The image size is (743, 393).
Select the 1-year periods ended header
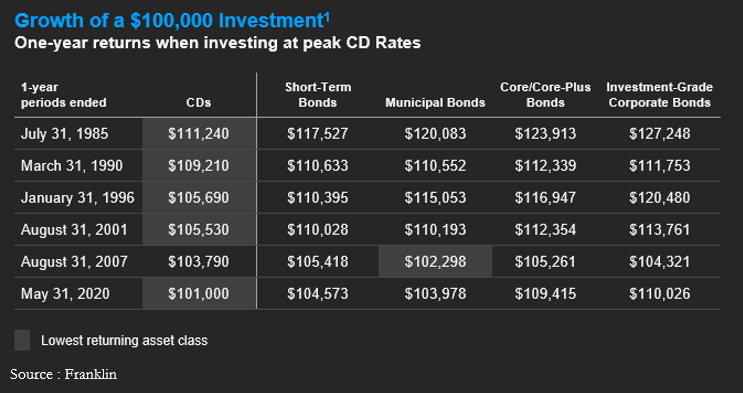63,95
